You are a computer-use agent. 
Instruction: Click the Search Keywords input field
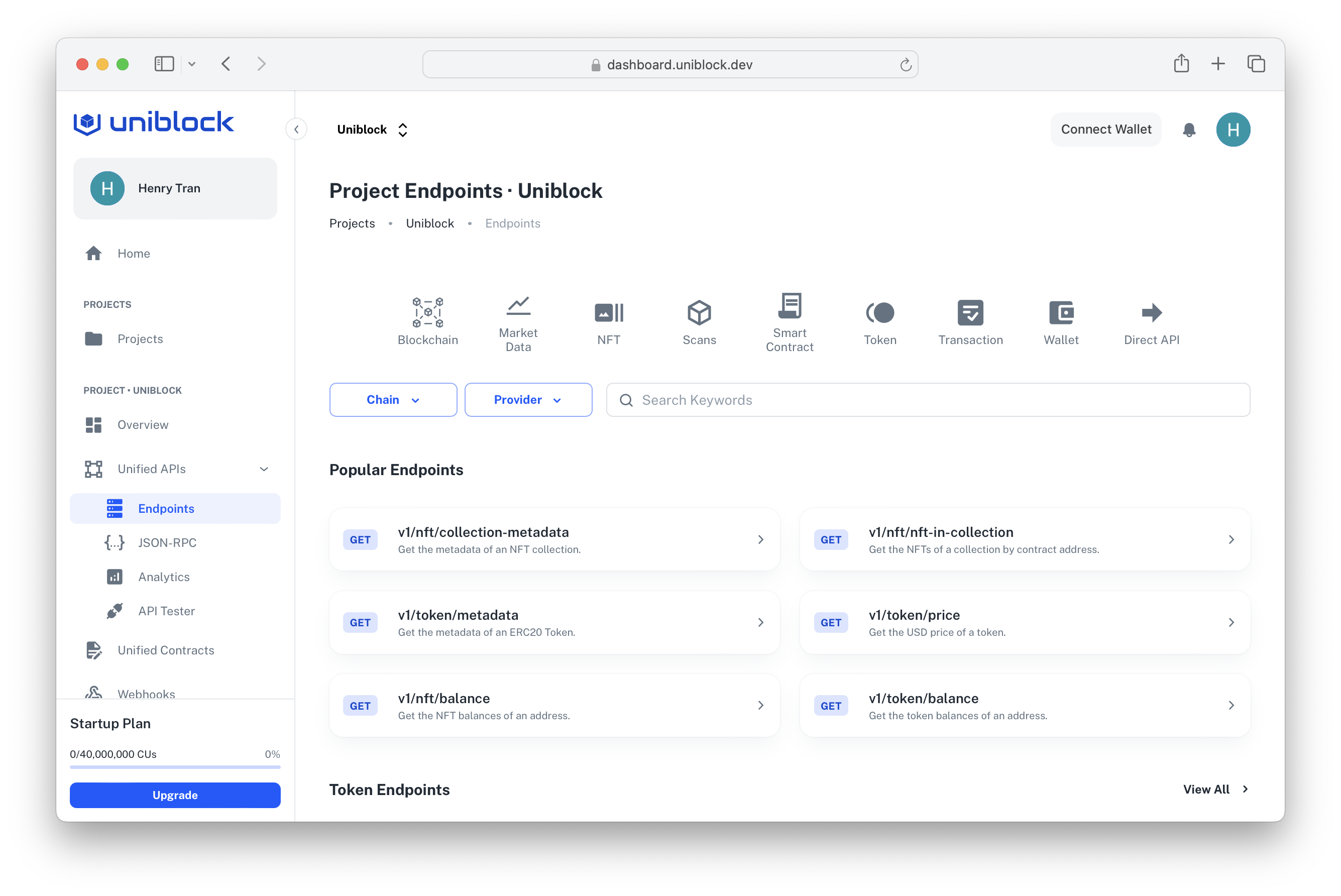click(x=927, y=399)
